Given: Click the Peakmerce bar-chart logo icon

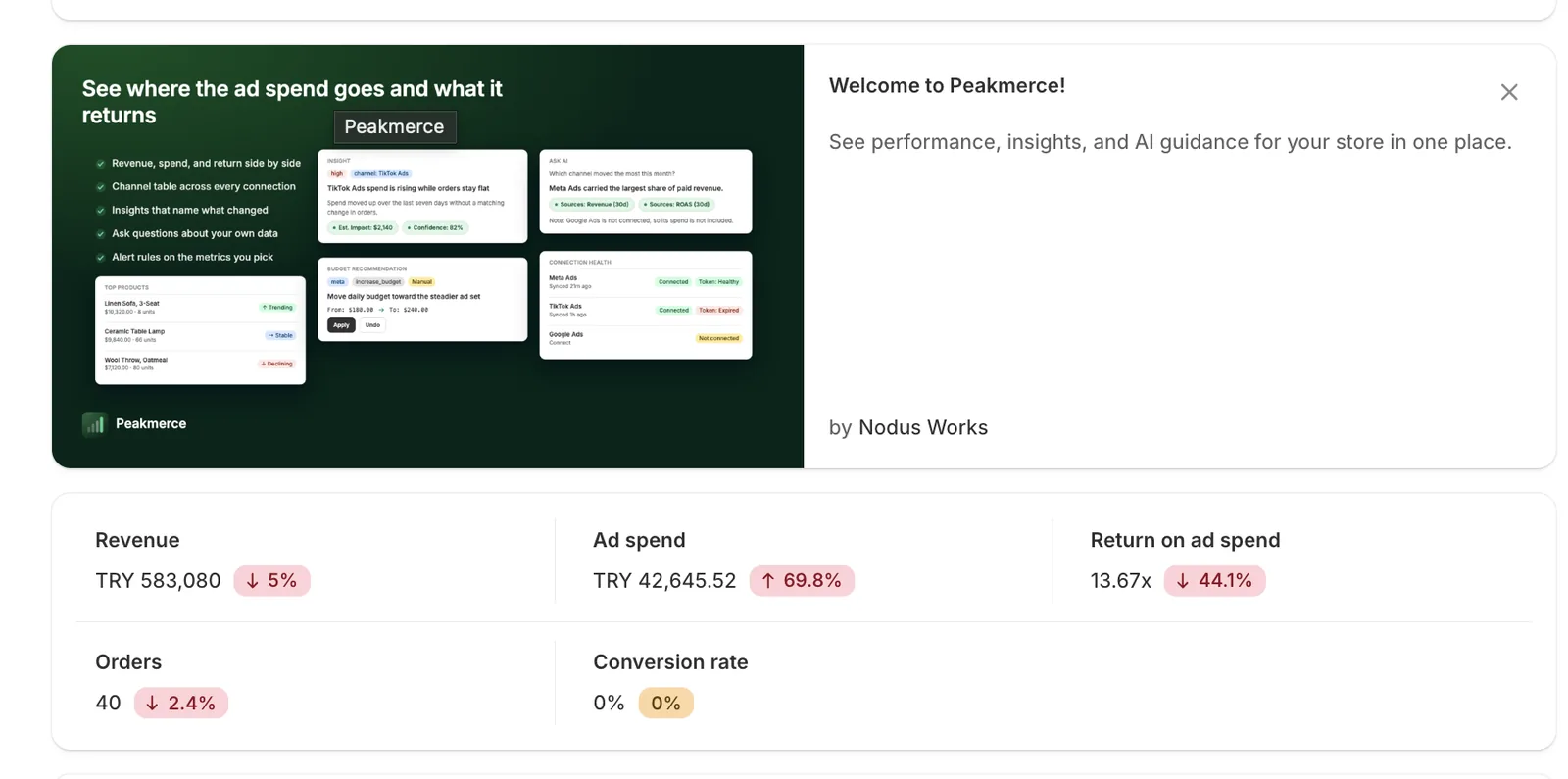Looking at the screenshot, I should [x=94, y=423].
